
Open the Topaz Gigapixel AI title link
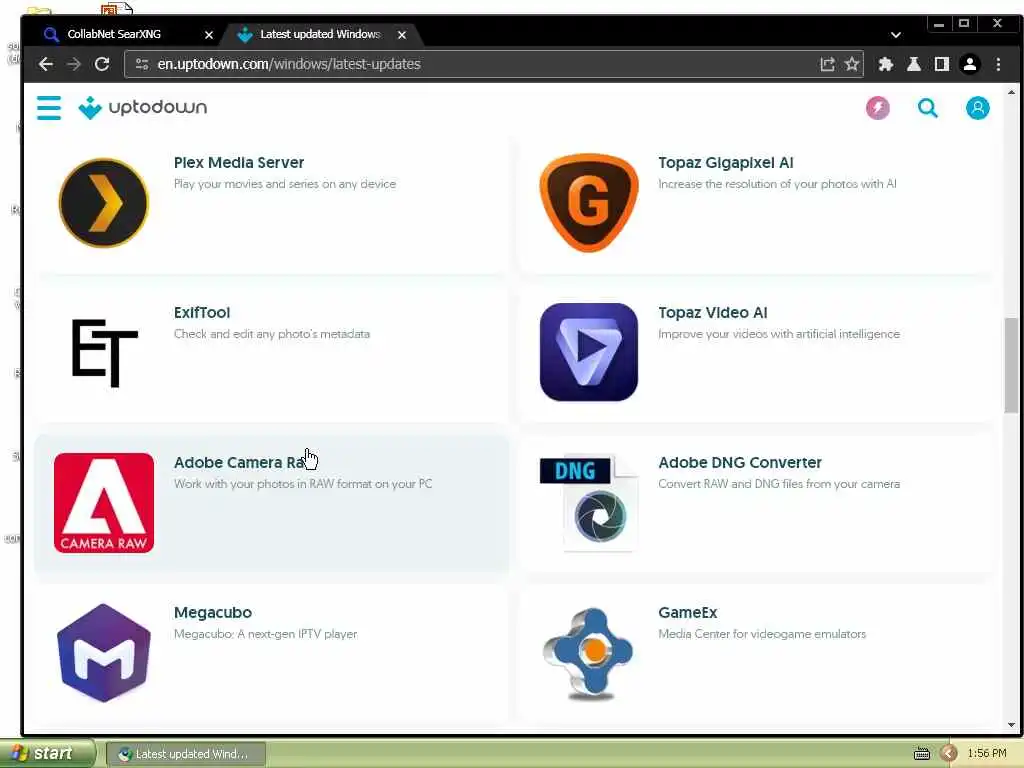pos(726,163)
